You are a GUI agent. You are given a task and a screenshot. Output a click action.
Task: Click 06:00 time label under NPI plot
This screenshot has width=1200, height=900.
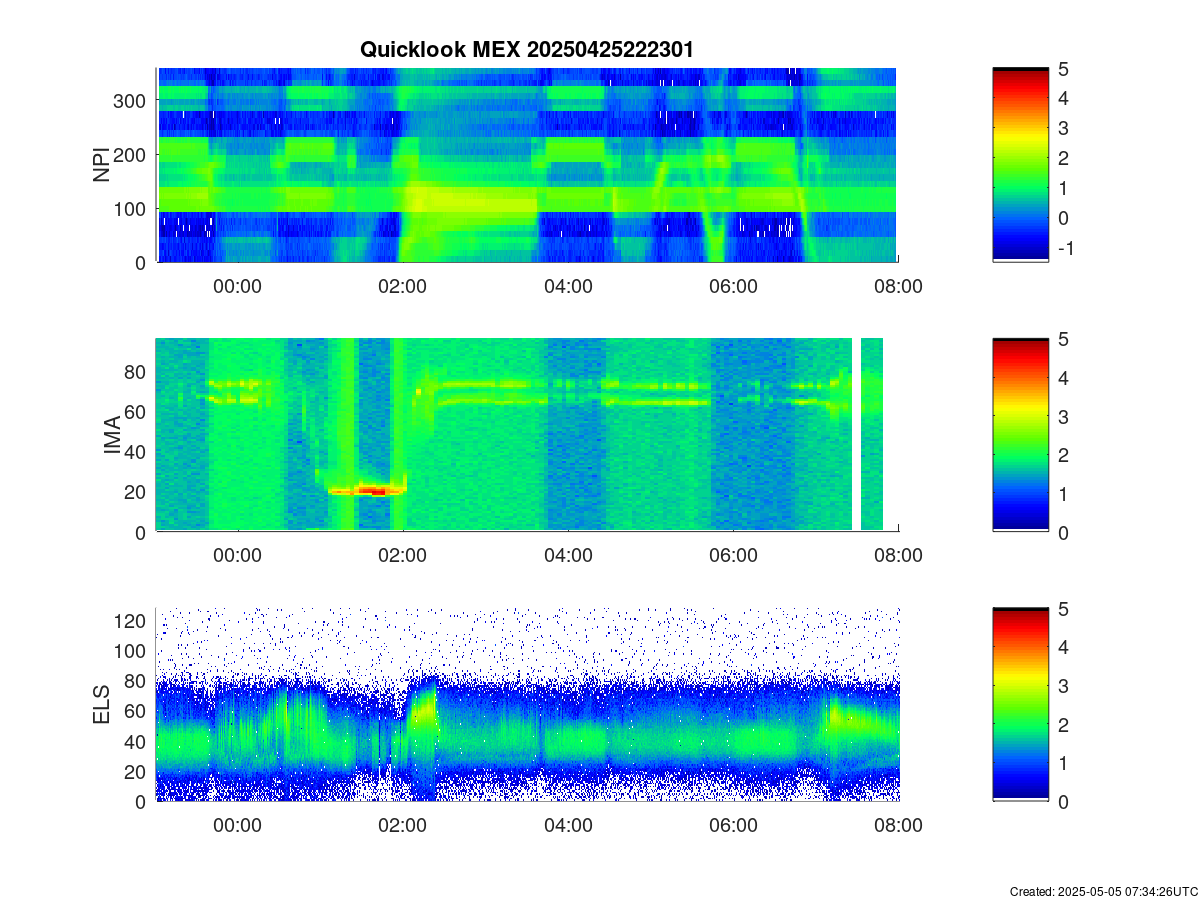click(x=733, y=286)
